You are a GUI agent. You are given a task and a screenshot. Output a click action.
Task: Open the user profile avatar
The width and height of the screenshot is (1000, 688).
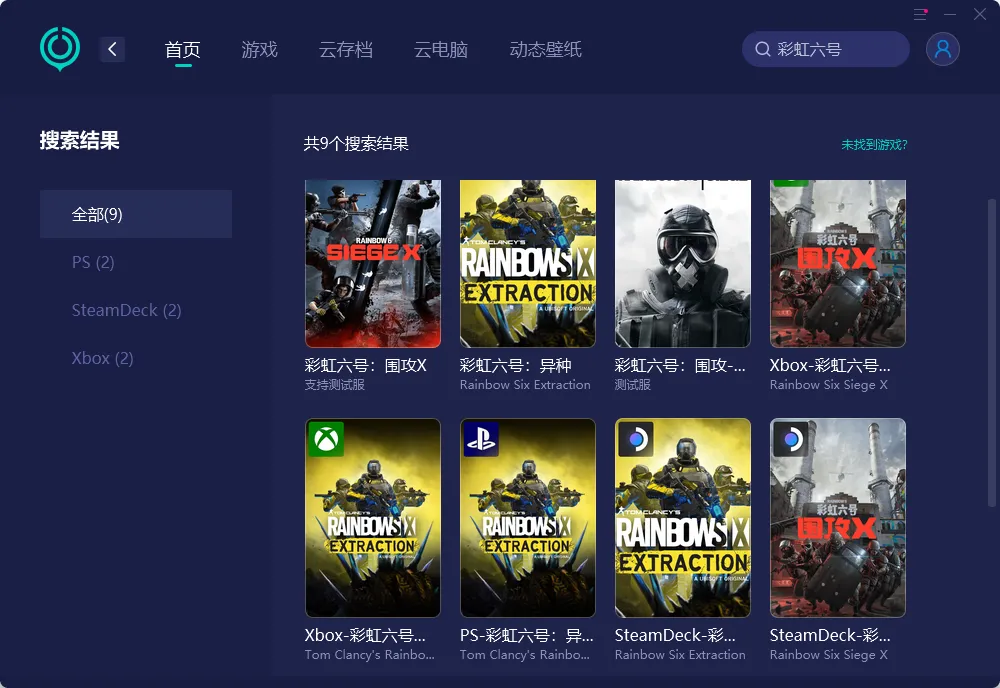(942, 49)
